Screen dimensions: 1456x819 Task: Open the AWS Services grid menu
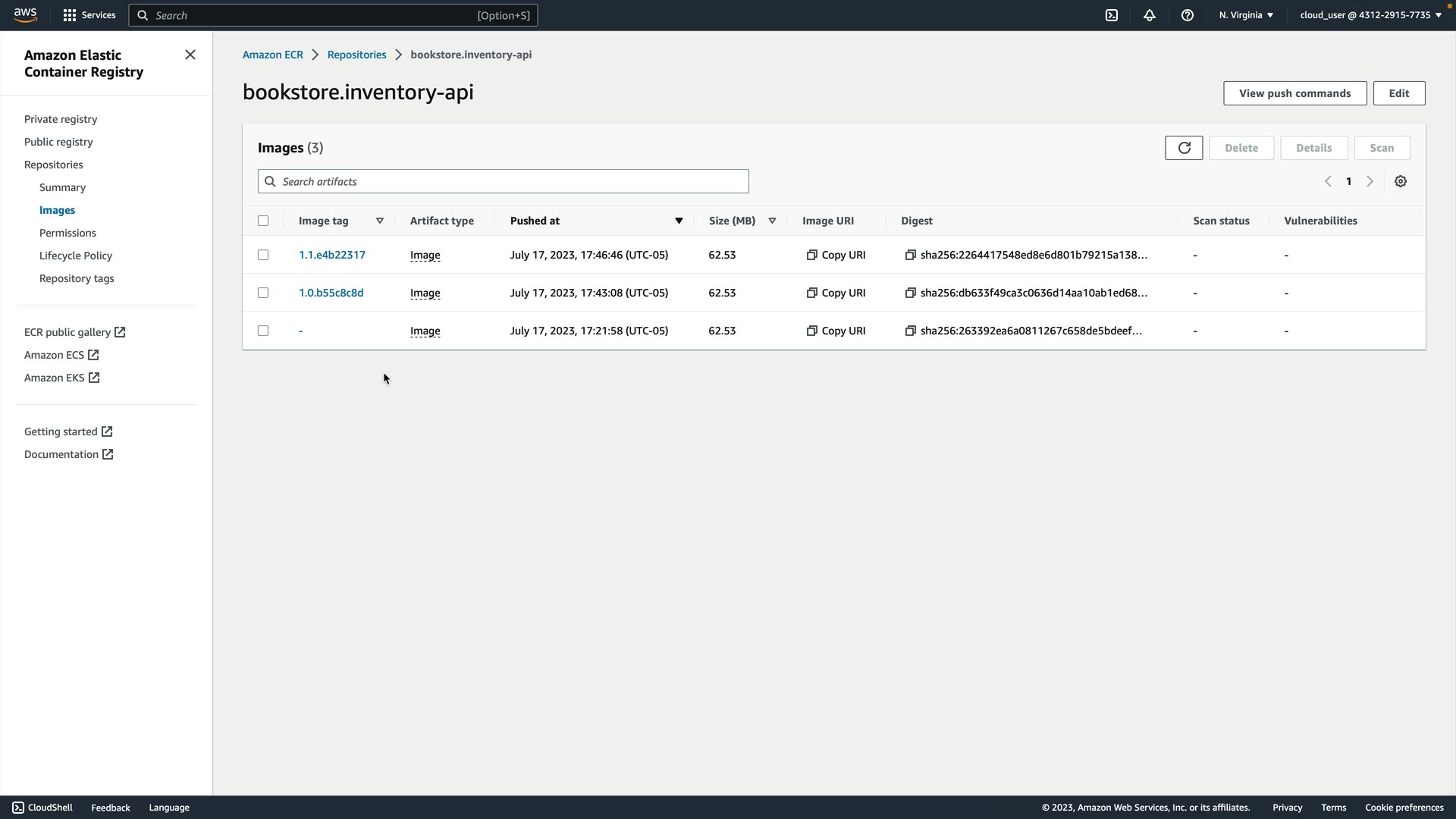[x=70, y=15]
